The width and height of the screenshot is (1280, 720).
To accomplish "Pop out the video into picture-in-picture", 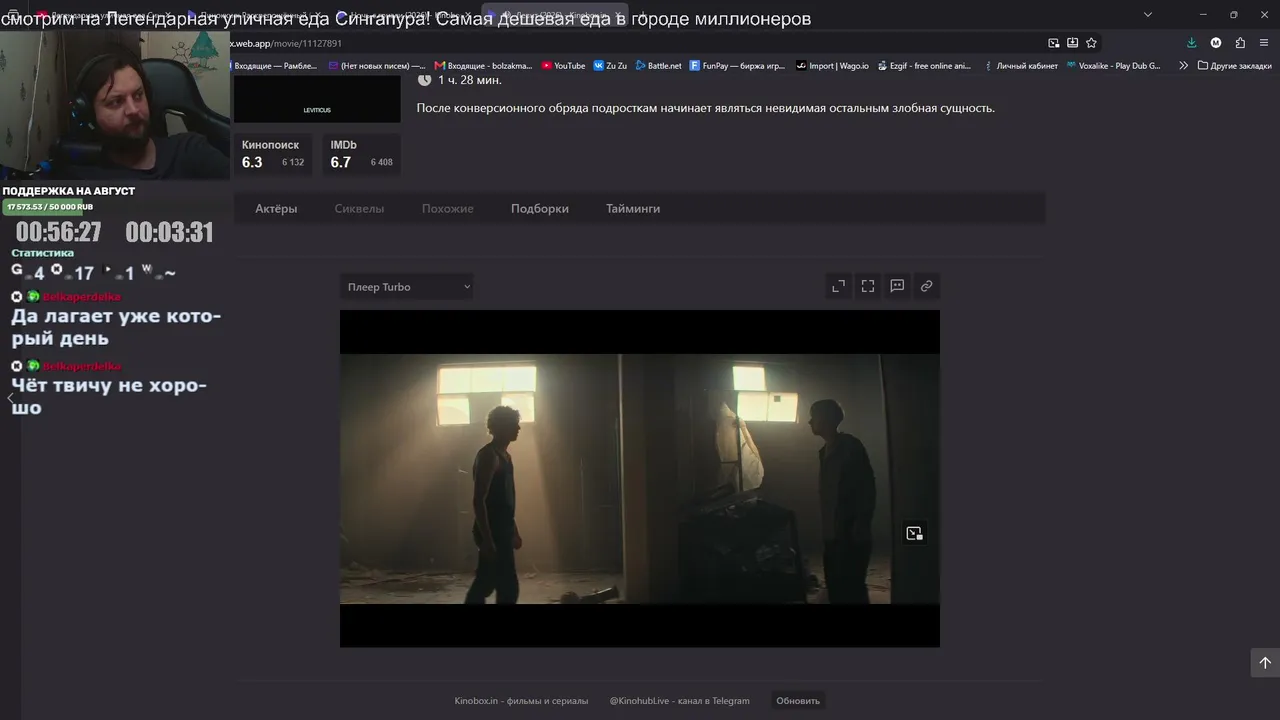I will tap(914, 534).
